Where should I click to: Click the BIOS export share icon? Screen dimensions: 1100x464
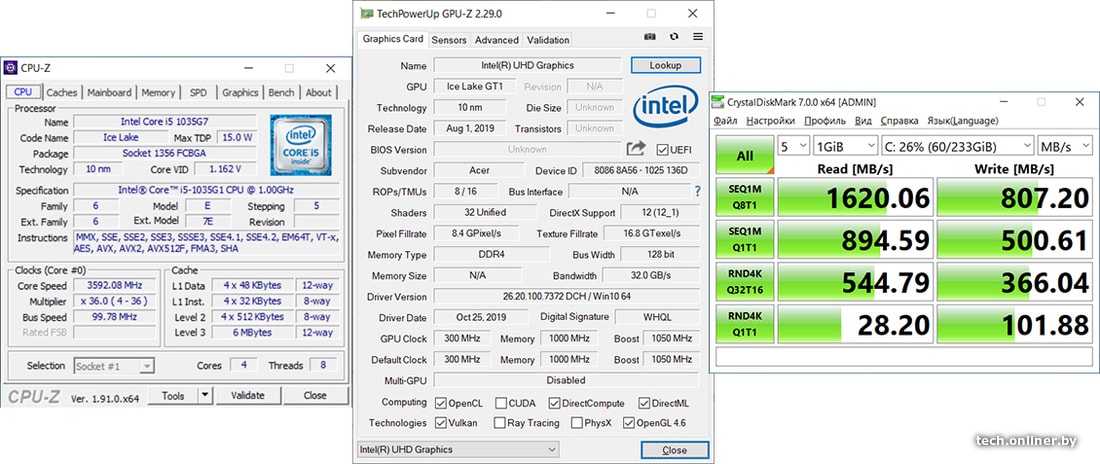point(636,149)
